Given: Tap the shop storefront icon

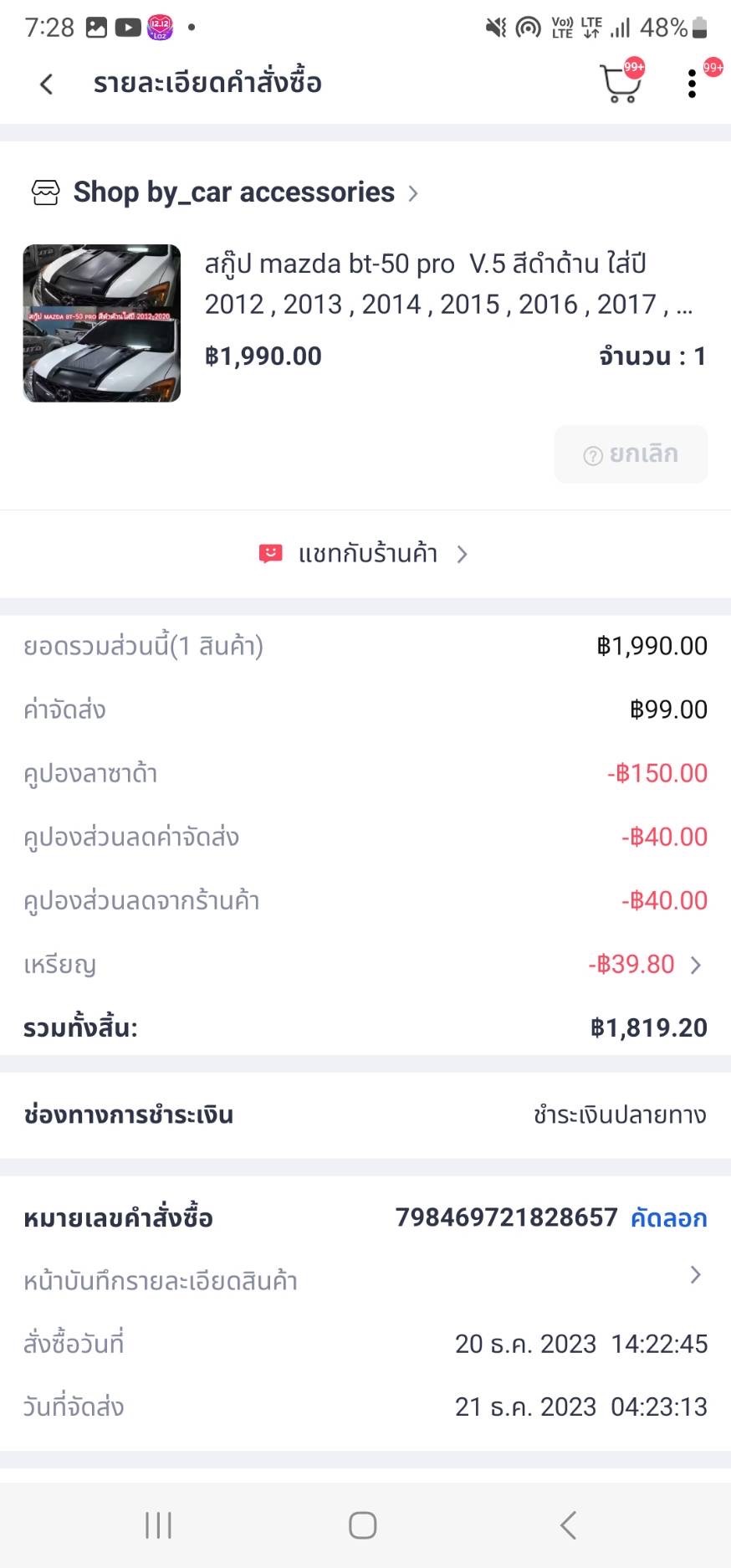Looking at the screenshot, I should click(x=45, y=192).
